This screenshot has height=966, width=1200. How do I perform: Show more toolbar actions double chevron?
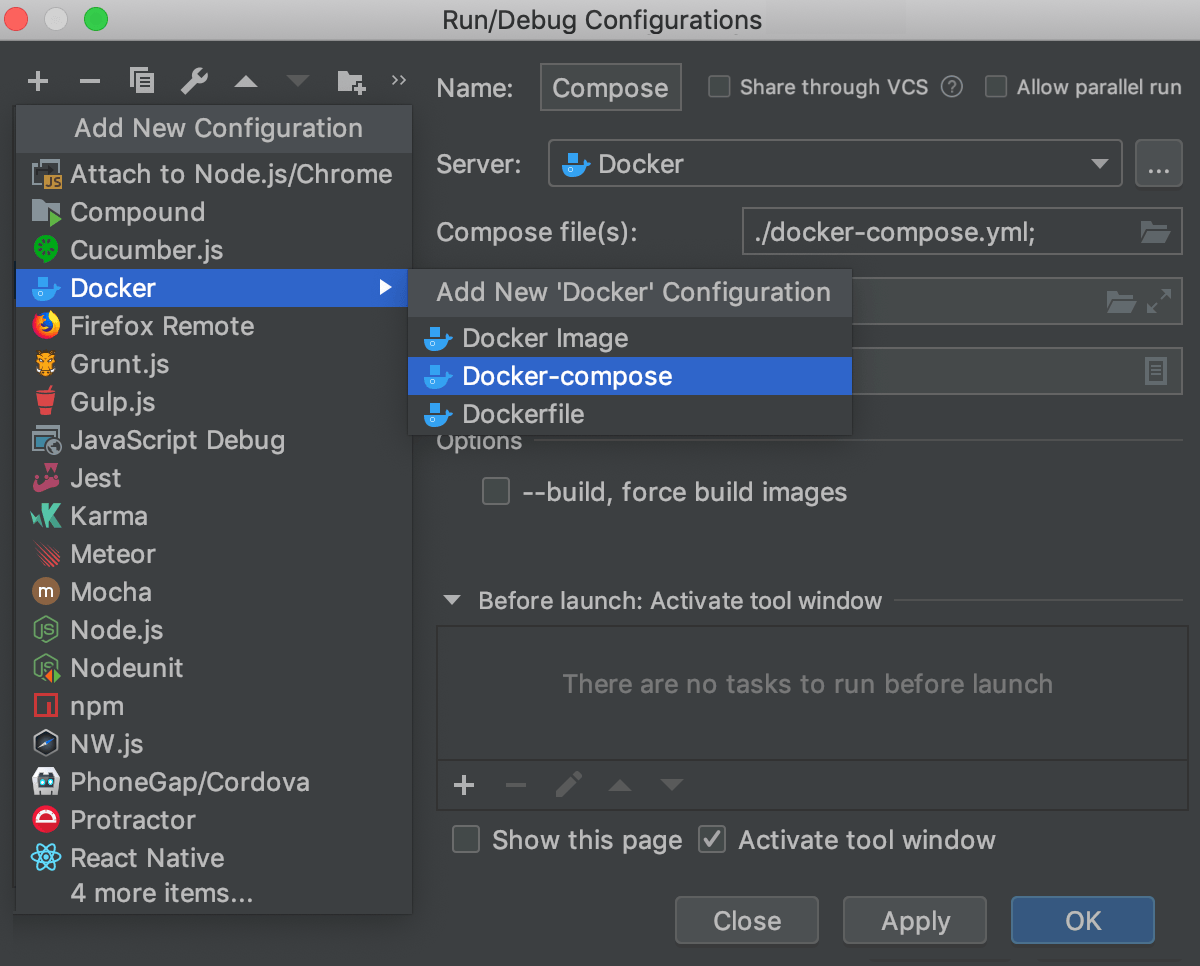(399, 80)
